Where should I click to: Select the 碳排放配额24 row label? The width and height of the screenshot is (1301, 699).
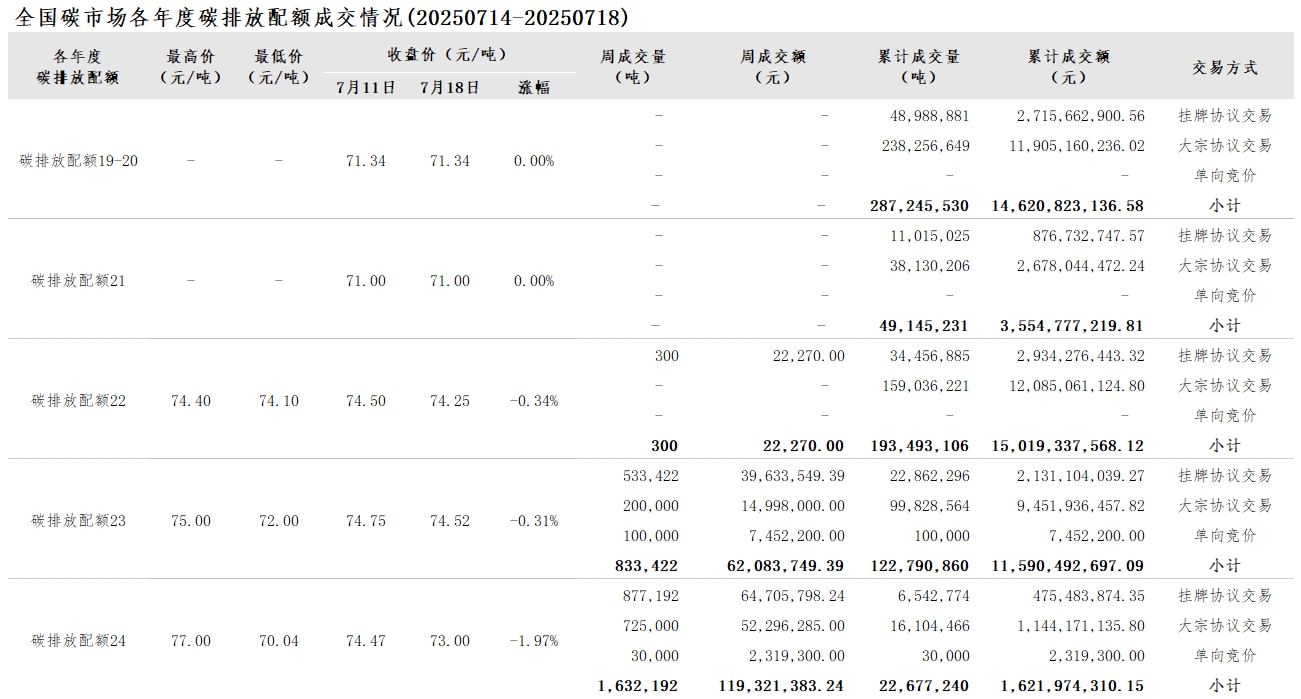pos(79,641)
